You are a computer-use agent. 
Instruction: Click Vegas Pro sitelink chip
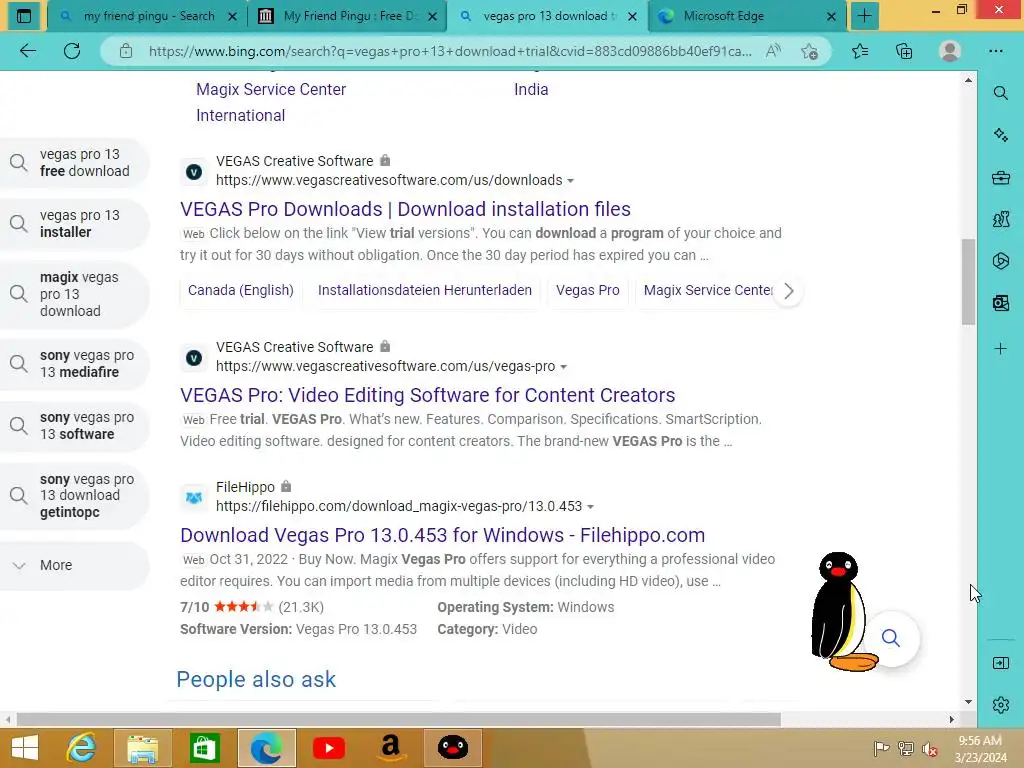coord(588,290)
